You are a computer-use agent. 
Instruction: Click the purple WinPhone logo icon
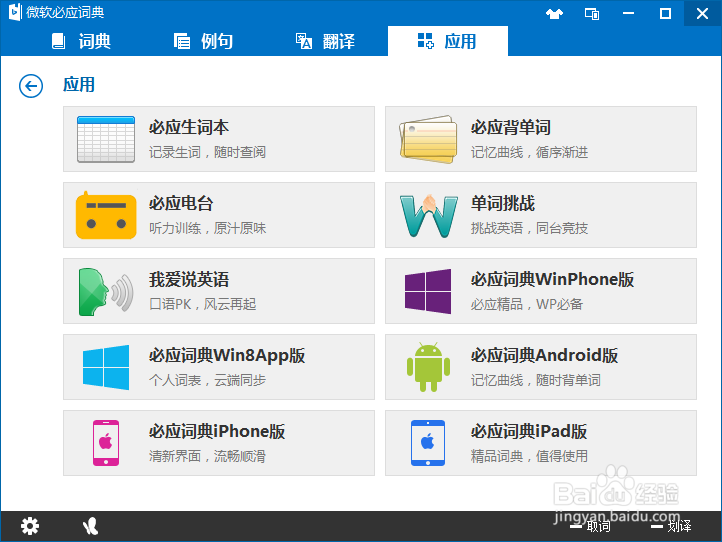tap(428, 291)
